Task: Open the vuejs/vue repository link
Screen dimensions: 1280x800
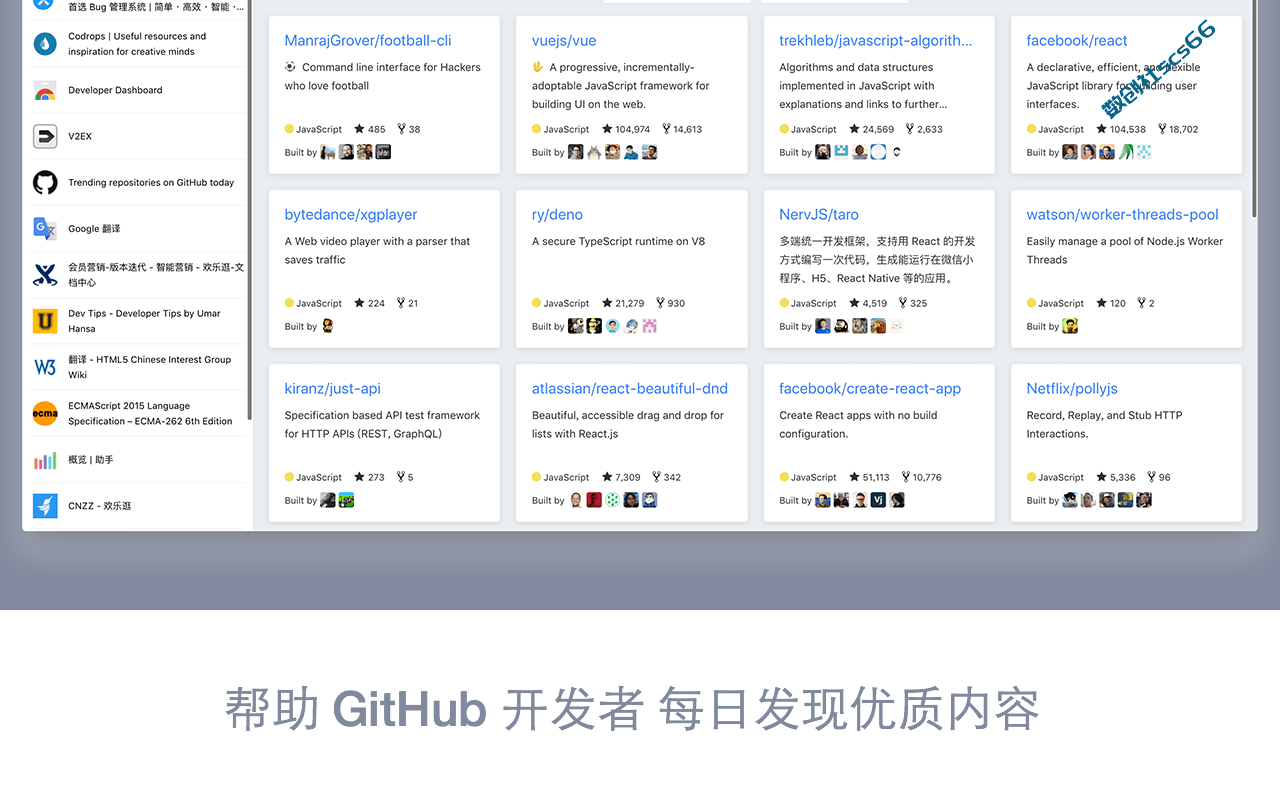Action: click(564, 41)
